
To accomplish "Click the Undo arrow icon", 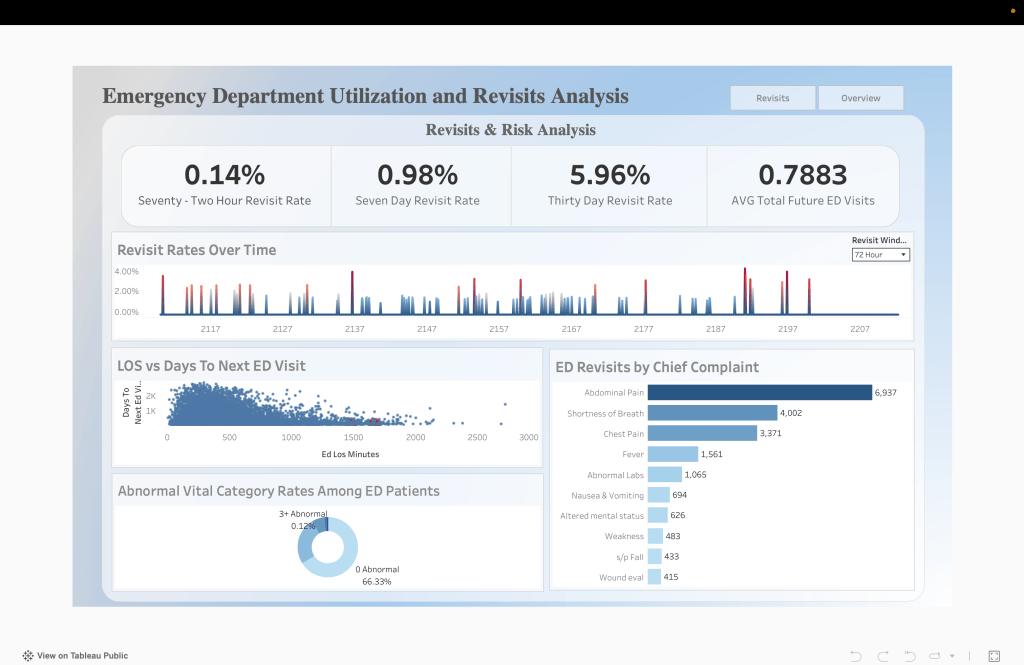I will (855, 656).
